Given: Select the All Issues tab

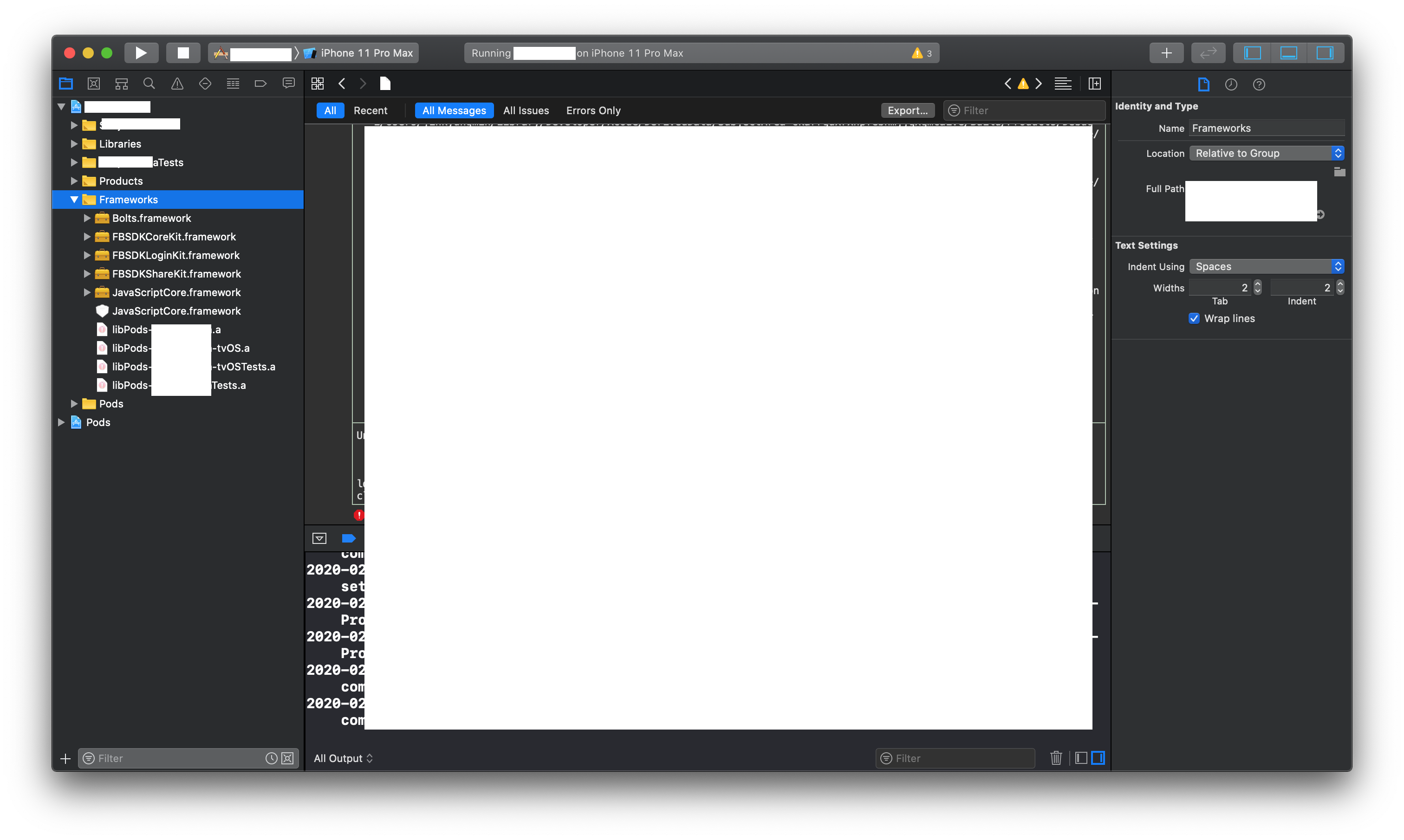Looking at the screenshot, I should pyautogui.click(x=526, y=110).
